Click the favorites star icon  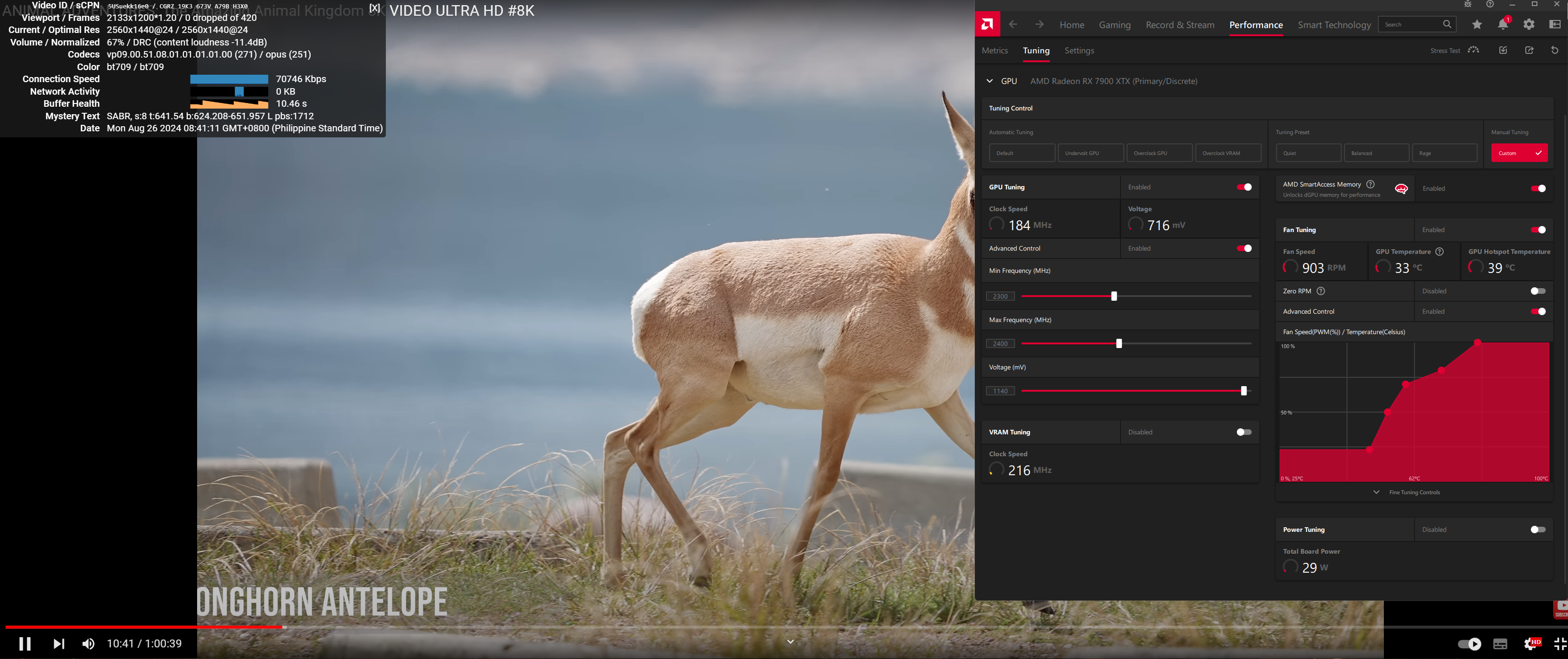(1477, 24)
